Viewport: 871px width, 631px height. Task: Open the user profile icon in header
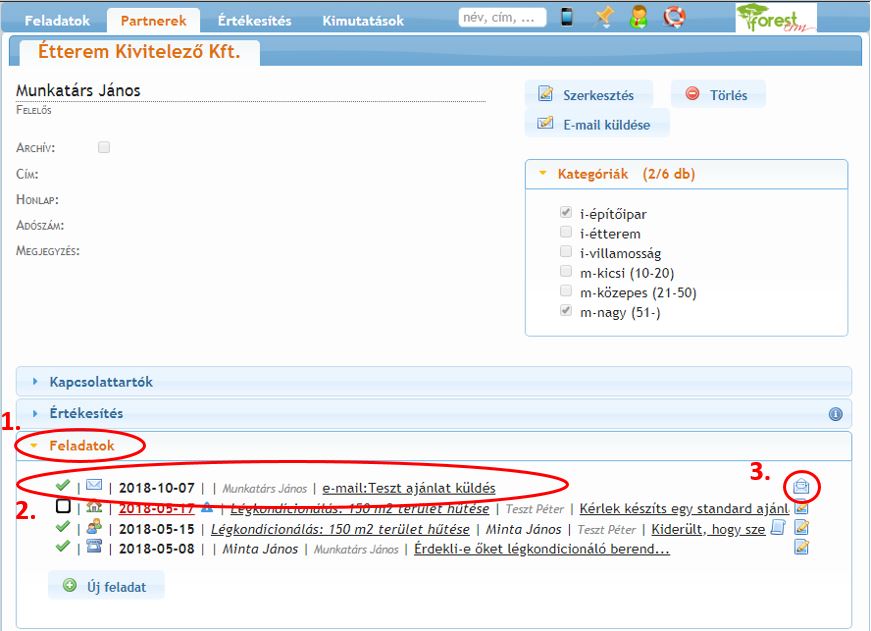[639, 17]
